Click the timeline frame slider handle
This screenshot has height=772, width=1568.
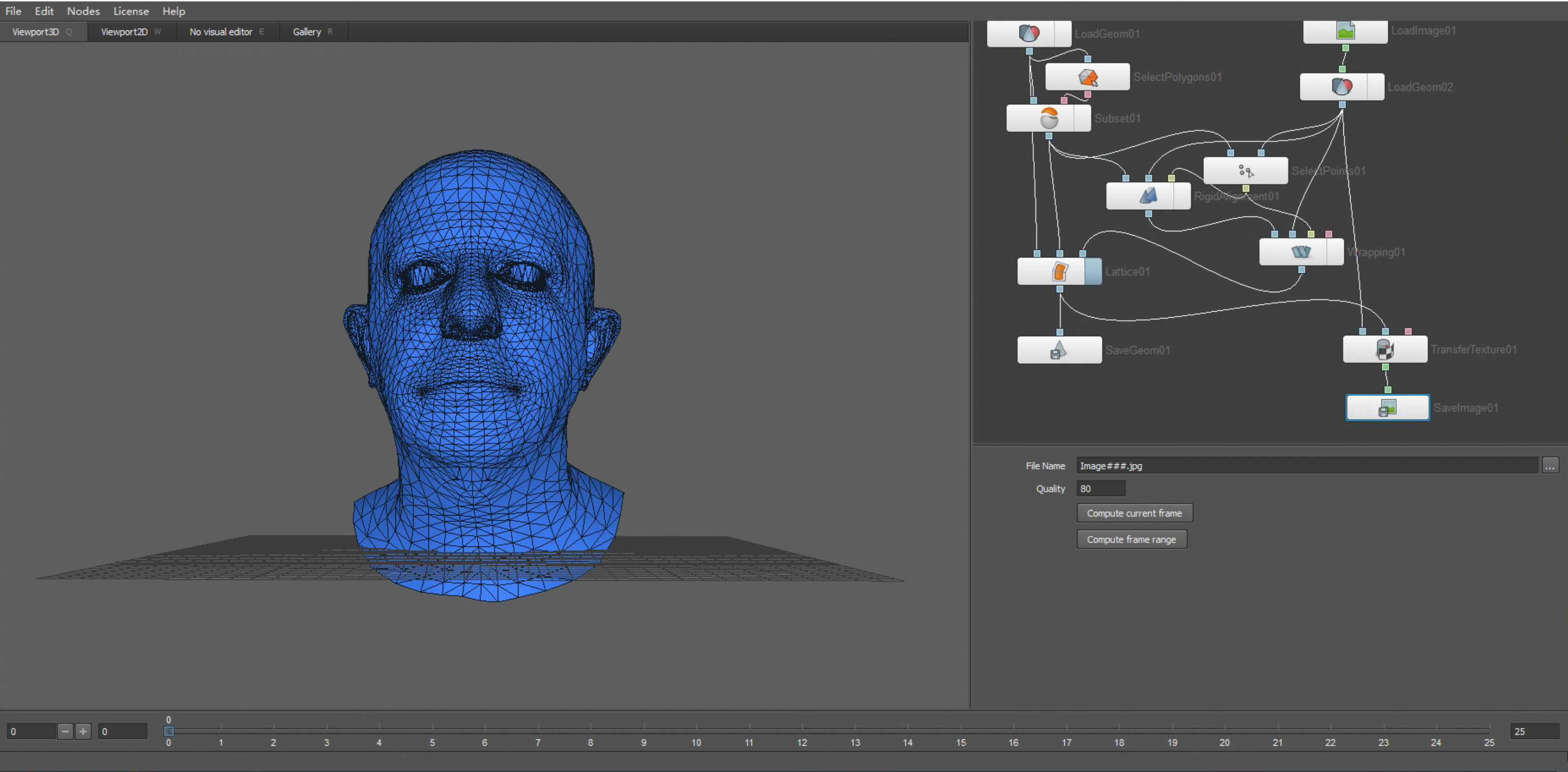point(169,731)
